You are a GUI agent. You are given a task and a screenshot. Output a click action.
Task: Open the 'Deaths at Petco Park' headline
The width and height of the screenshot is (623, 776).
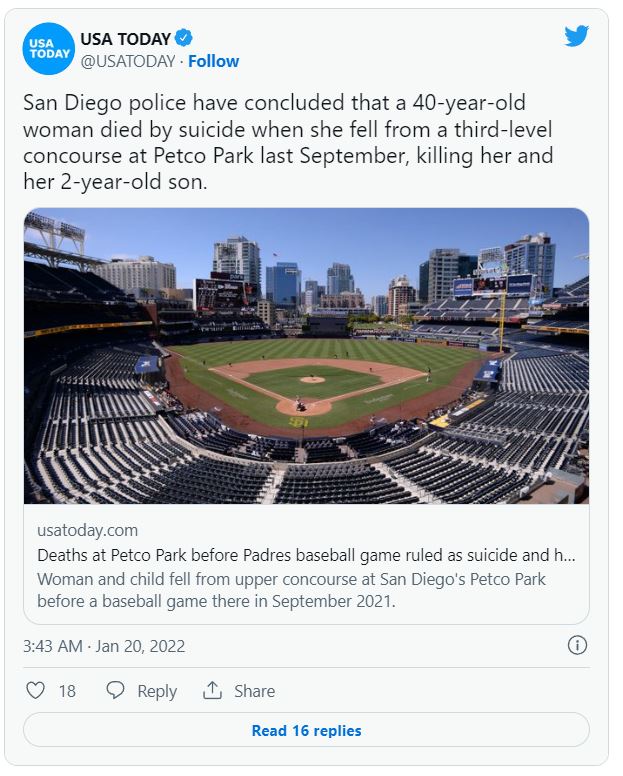[x=306, y=555]
